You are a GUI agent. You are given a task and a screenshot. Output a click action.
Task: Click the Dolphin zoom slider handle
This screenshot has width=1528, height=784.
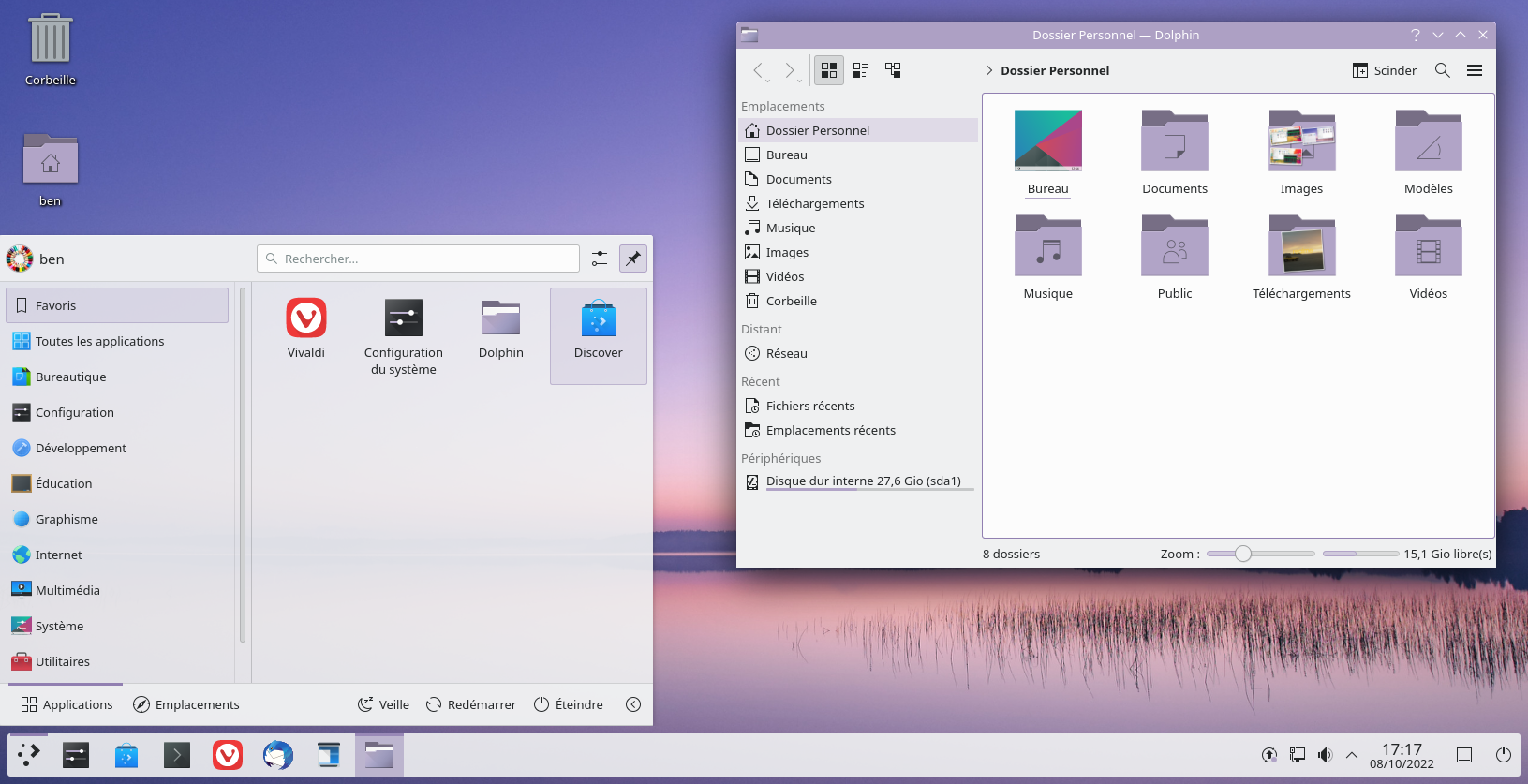click(x=1243, y=554)
